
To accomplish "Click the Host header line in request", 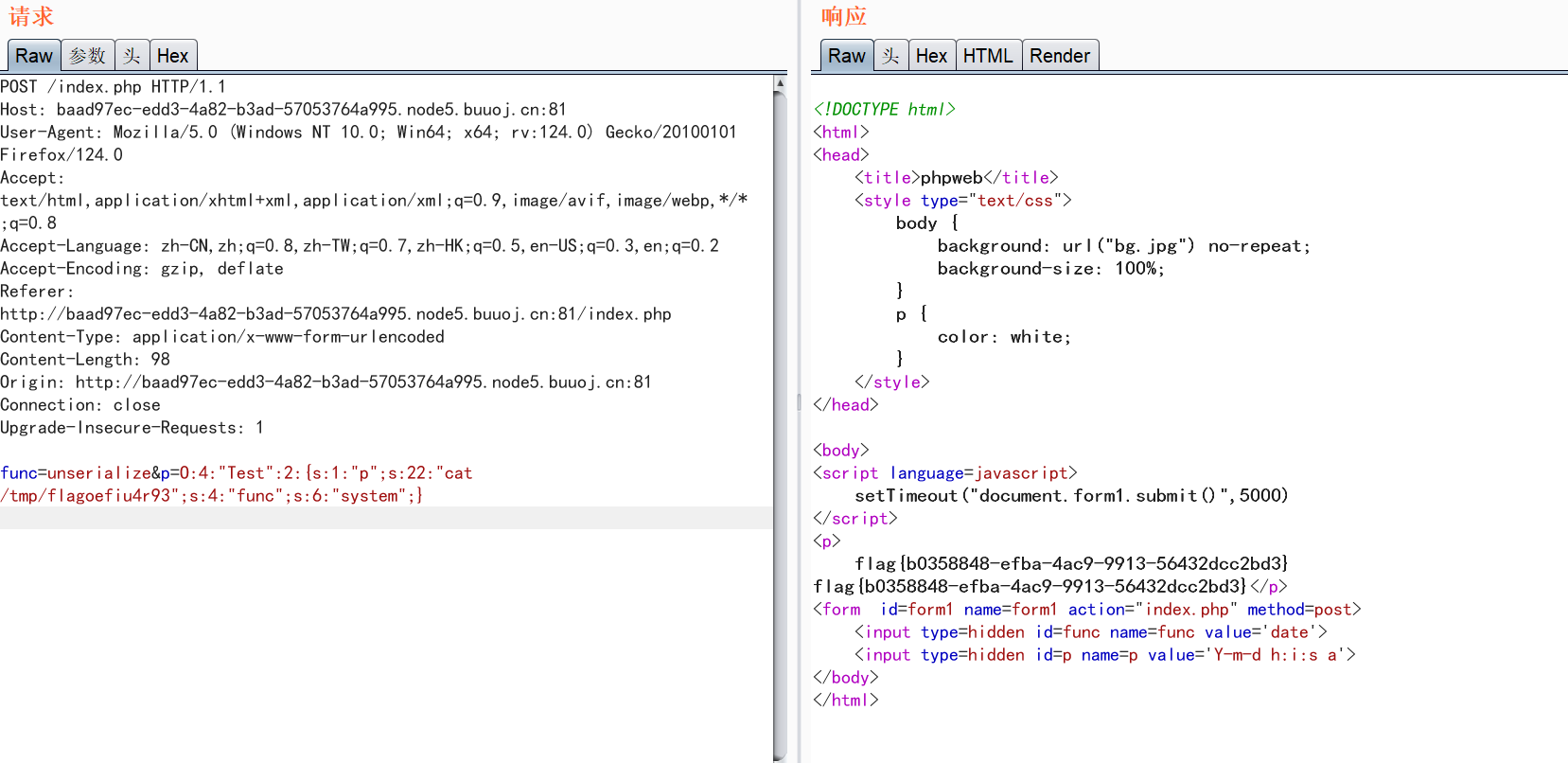I will (x=283, y=110).
